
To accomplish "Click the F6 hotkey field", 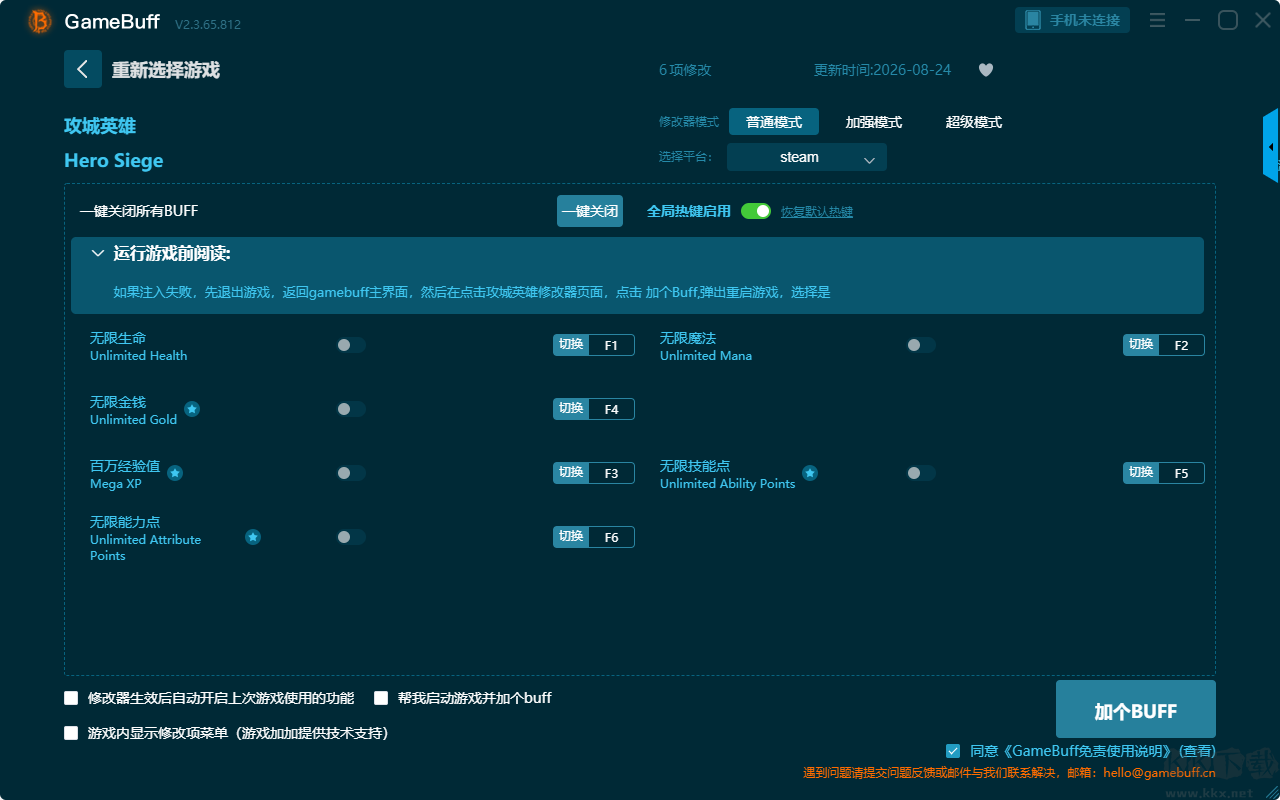I will [x=611, y=537].
